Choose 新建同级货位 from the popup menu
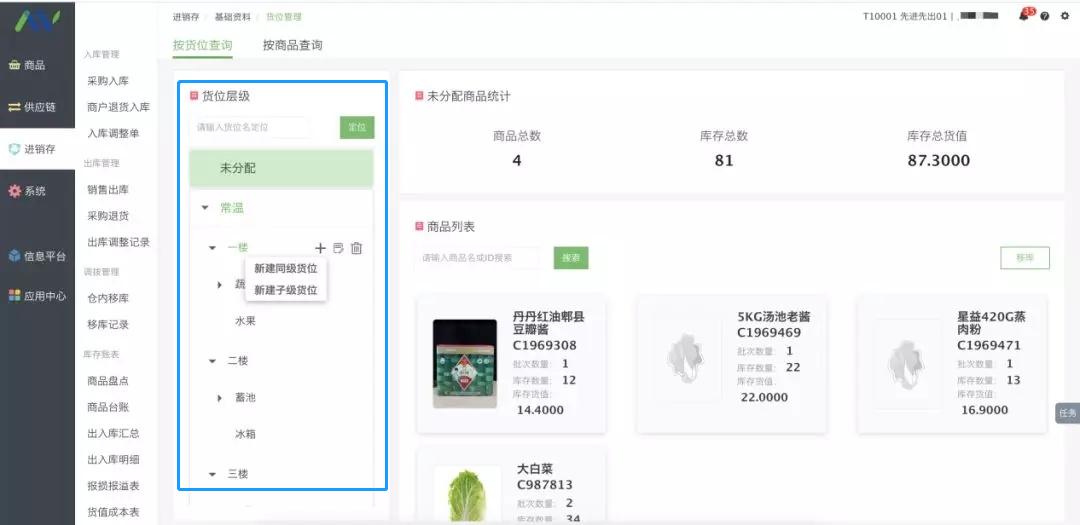The height and width of the screenshot is (525, 1080). click(x=286, y=269)
